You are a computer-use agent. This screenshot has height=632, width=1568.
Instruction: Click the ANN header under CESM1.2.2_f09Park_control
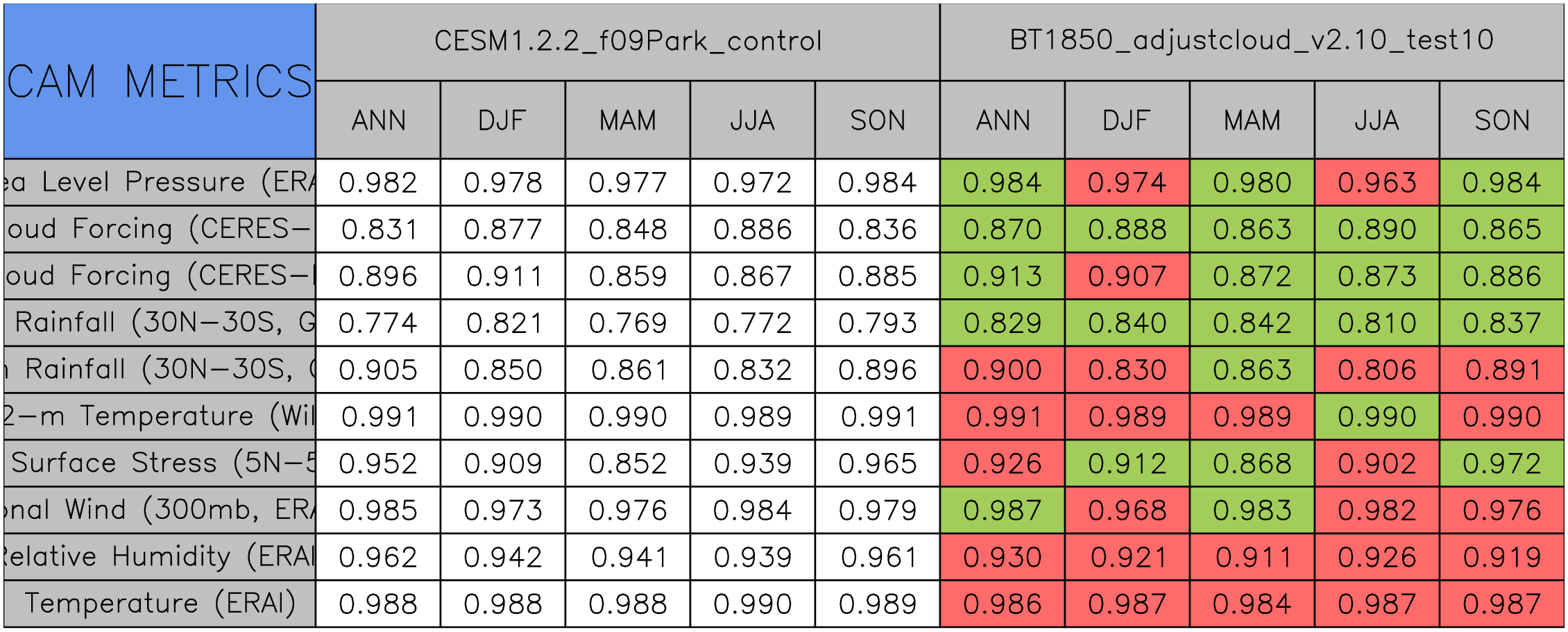click(x=378, y=121)
